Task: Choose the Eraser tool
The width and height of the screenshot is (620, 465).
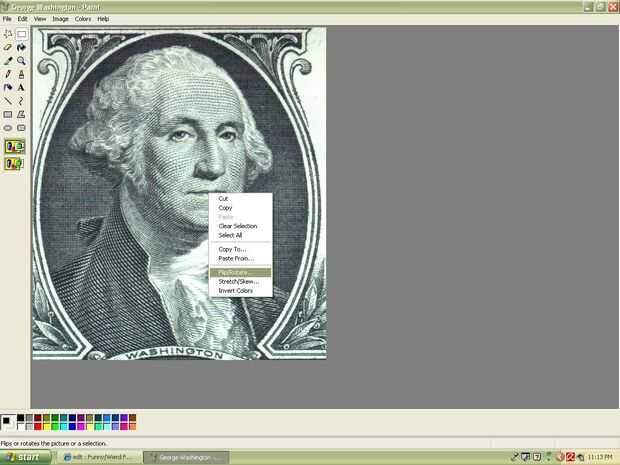Action: click(8, 47)
